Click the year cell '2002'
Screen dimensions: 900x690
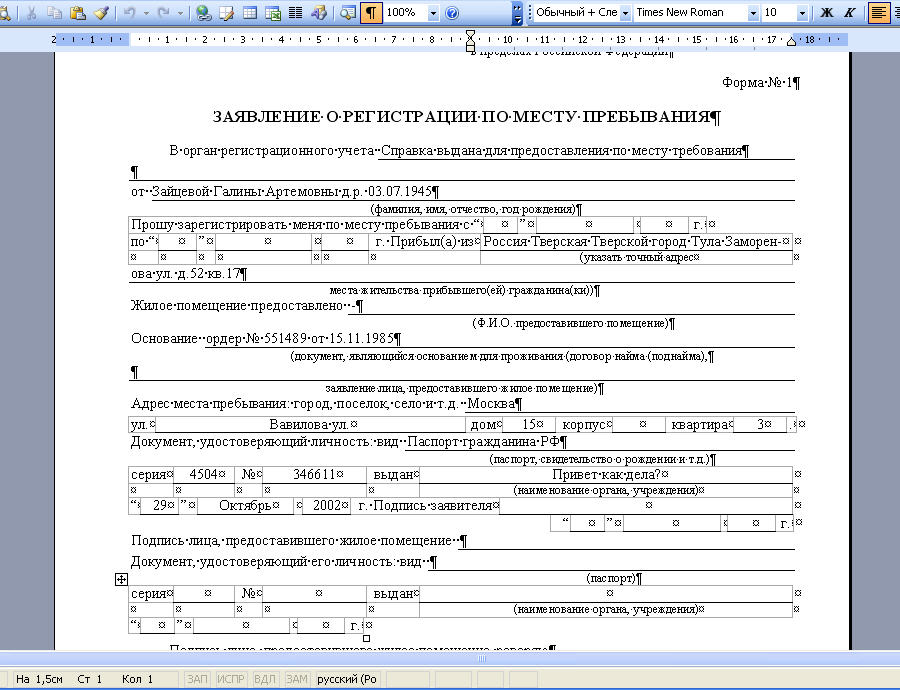[327, 506]
